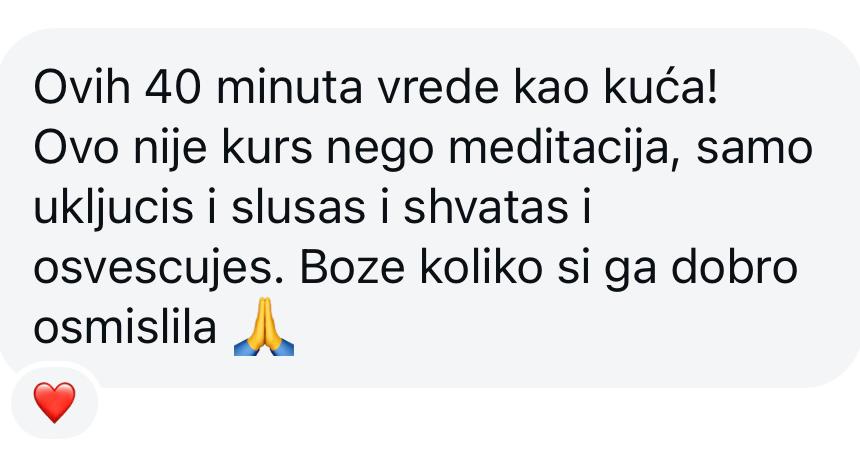860x459 pixels.
Task: Click the word 'samo' ending the second line
Action: point(754,151)
